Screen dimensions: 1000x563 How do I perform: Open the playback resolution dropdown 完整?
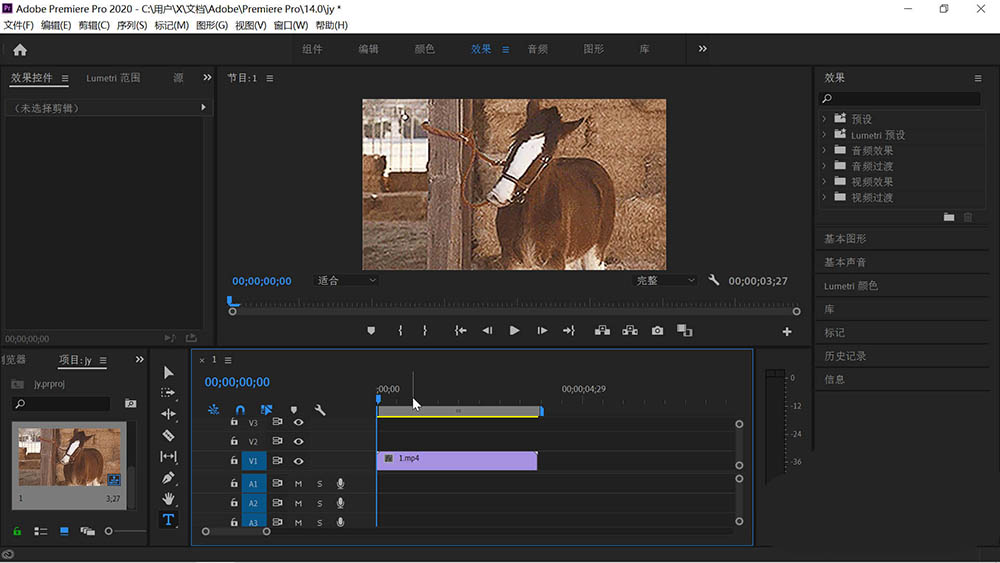tap(665, 281)
